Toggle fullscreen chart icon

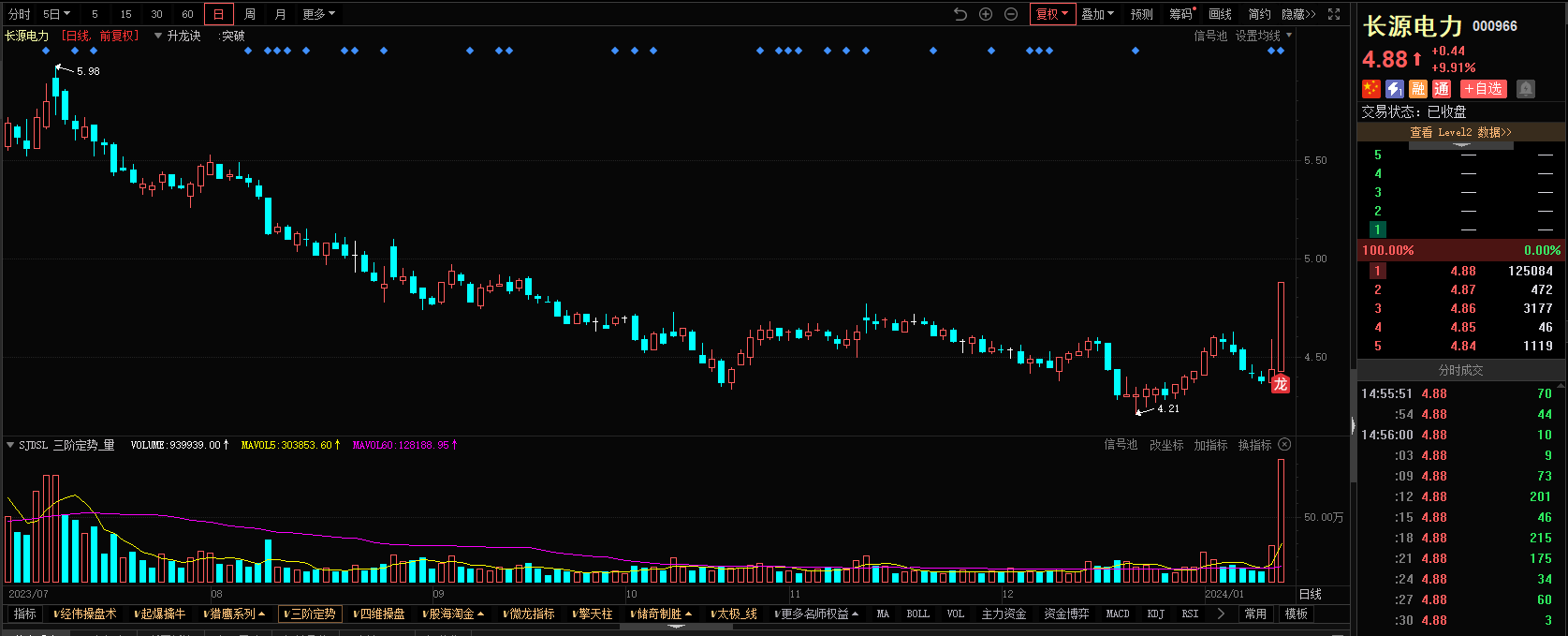tap(1334, 14)
